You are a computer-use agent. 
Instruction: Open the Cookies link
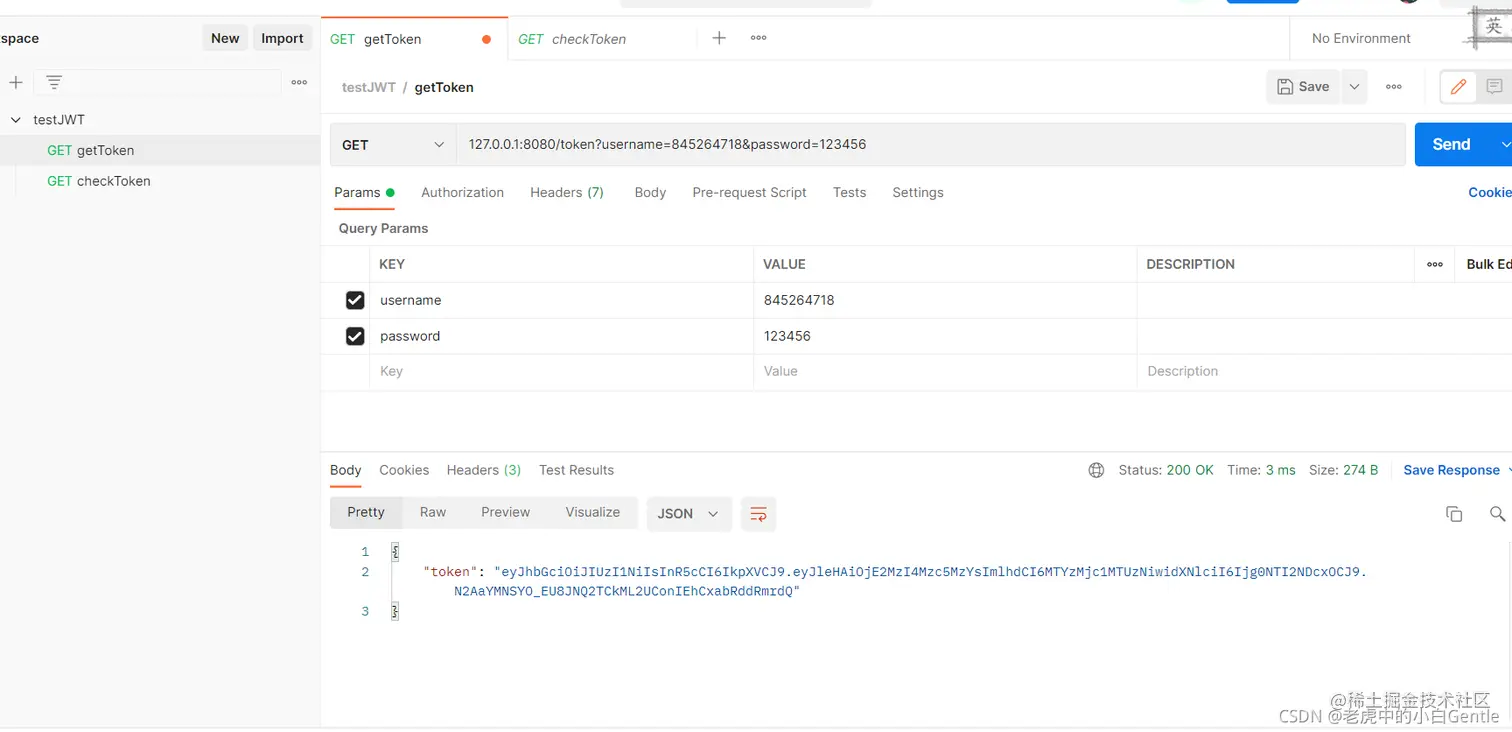(x=1490, y=192)
